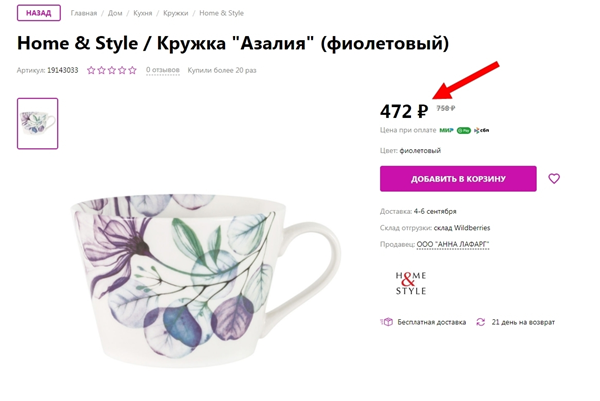Click the Home & Style brand logo
This screenshot has width=600, height=401.
[x=411, y=283]
